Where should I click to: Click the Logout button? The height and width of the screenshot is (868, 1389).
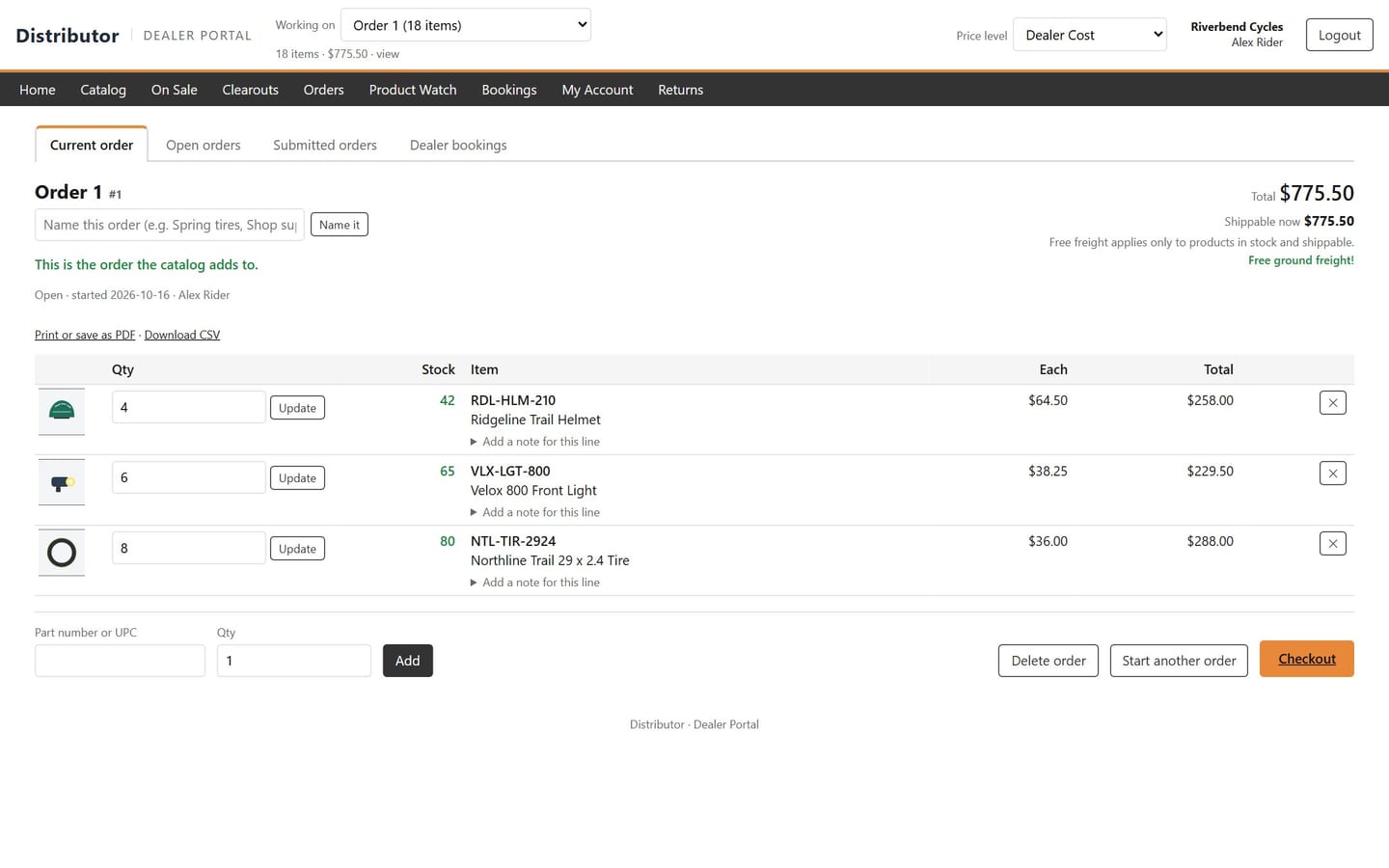[x=1339, y=35]
